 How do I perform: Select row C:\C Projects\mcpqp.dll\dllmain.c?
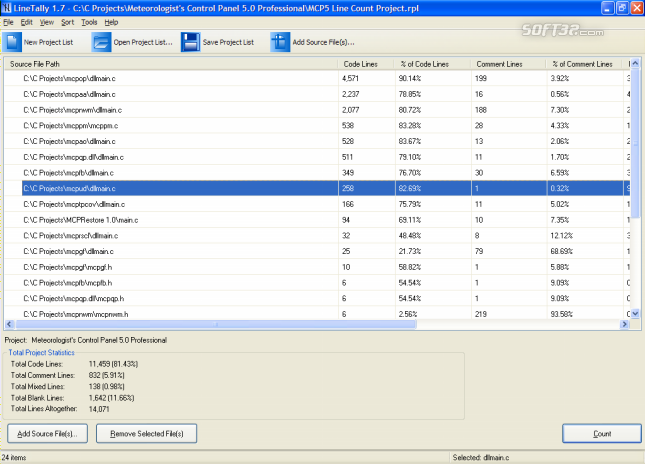[x=317, y=157]
